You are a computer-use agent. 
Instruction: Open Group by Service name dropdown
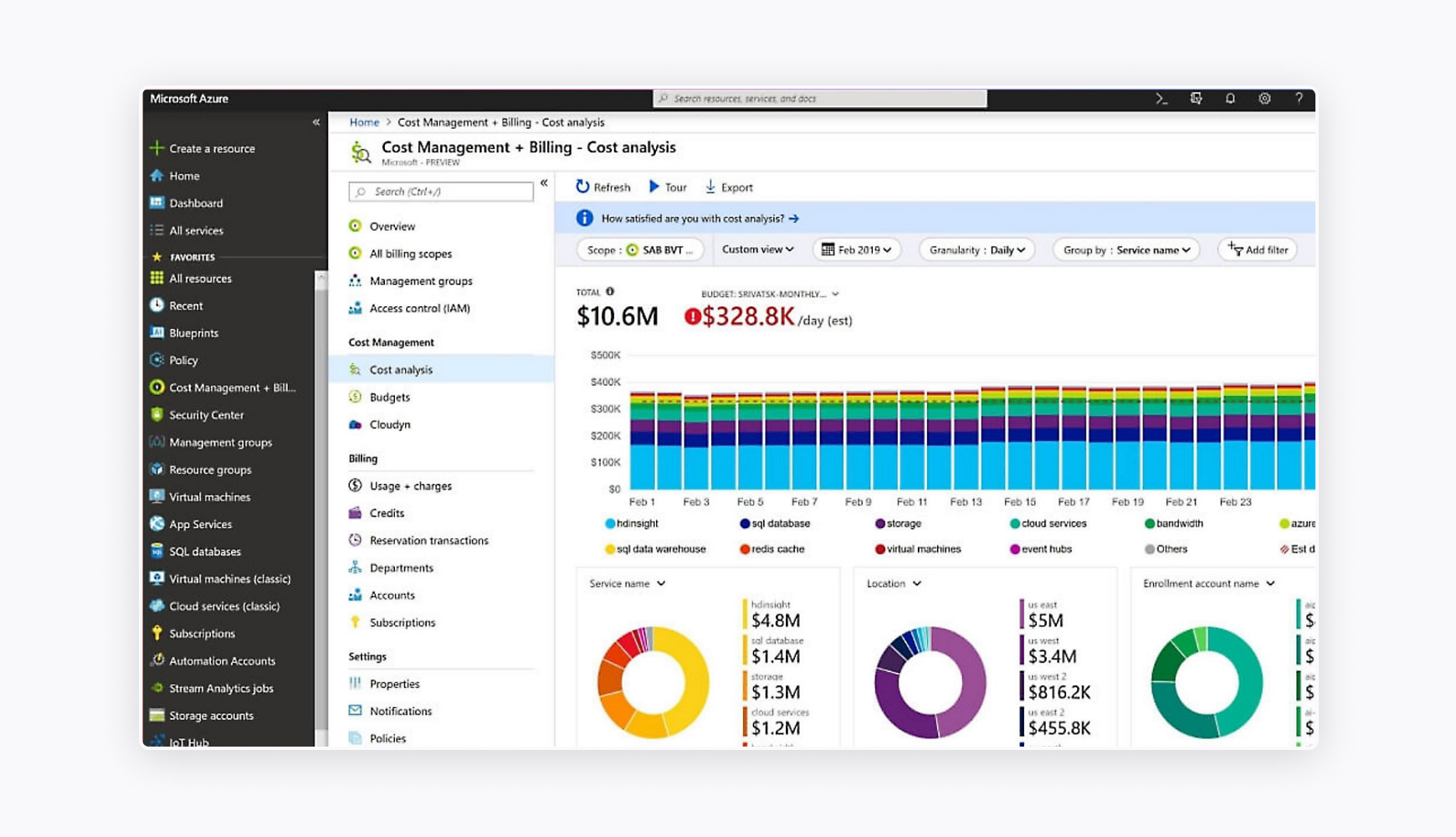coord(1126,249)
